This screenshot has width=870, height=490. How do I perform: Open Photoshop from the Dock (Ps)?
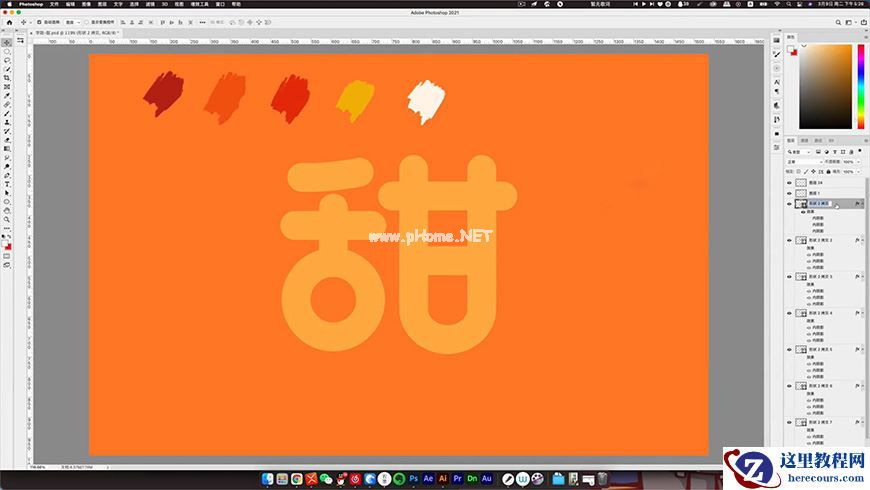click(413, 478)
